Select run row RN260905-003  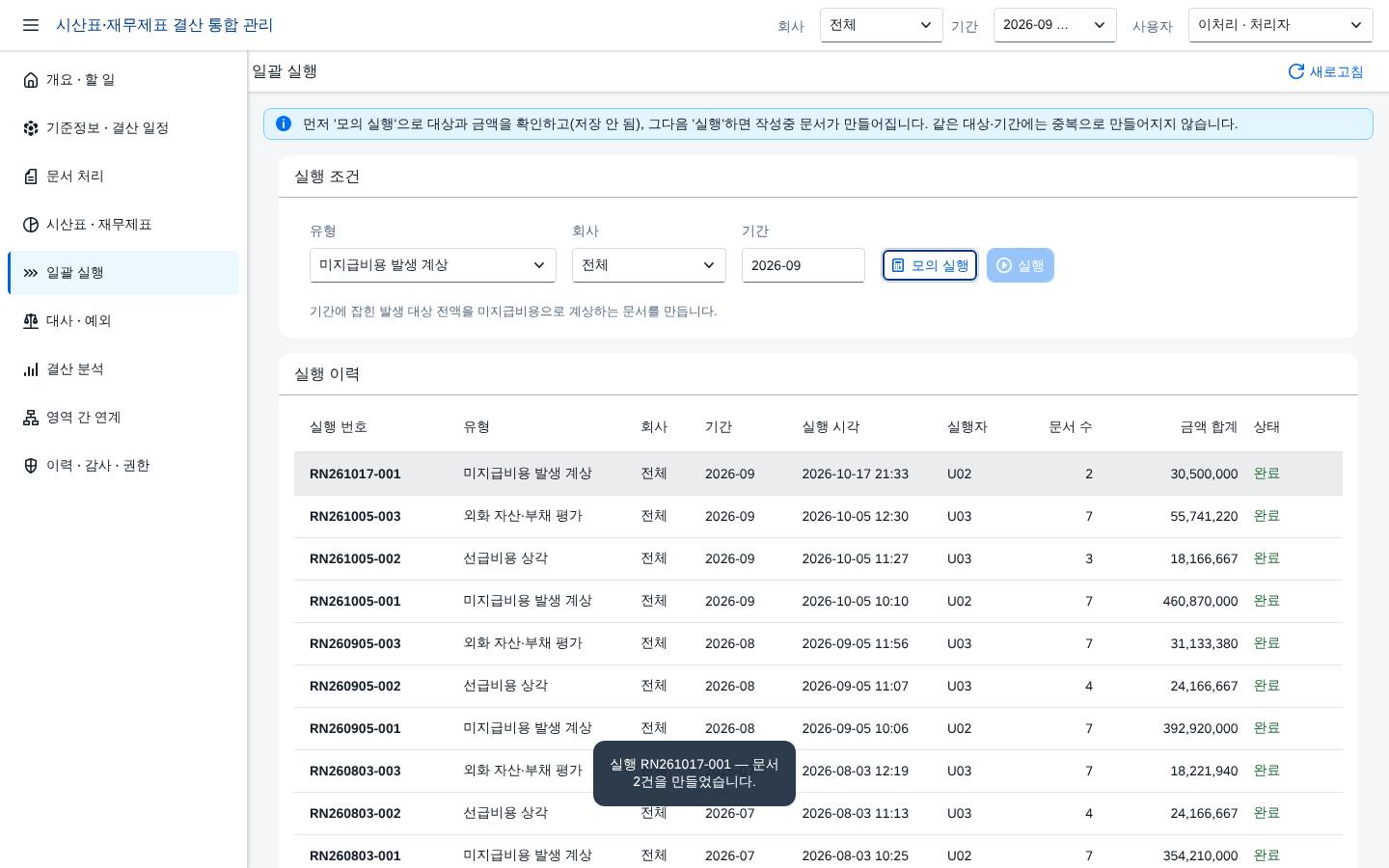[x=818, y=643]
